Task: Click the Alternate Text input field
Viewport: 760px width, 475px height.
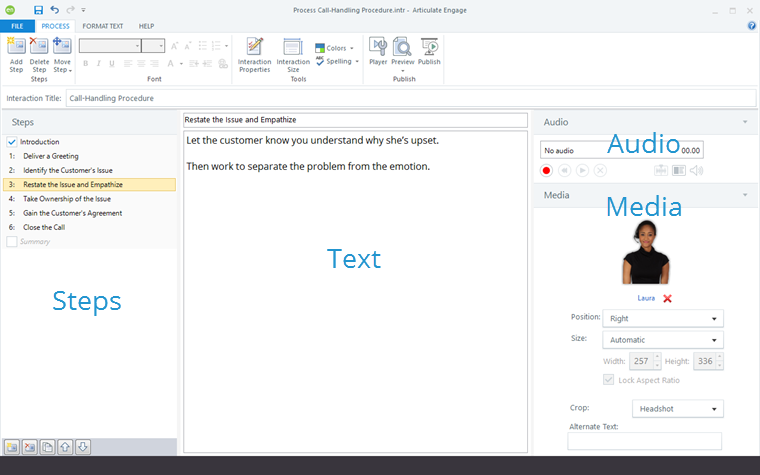Action: [644, 441]
